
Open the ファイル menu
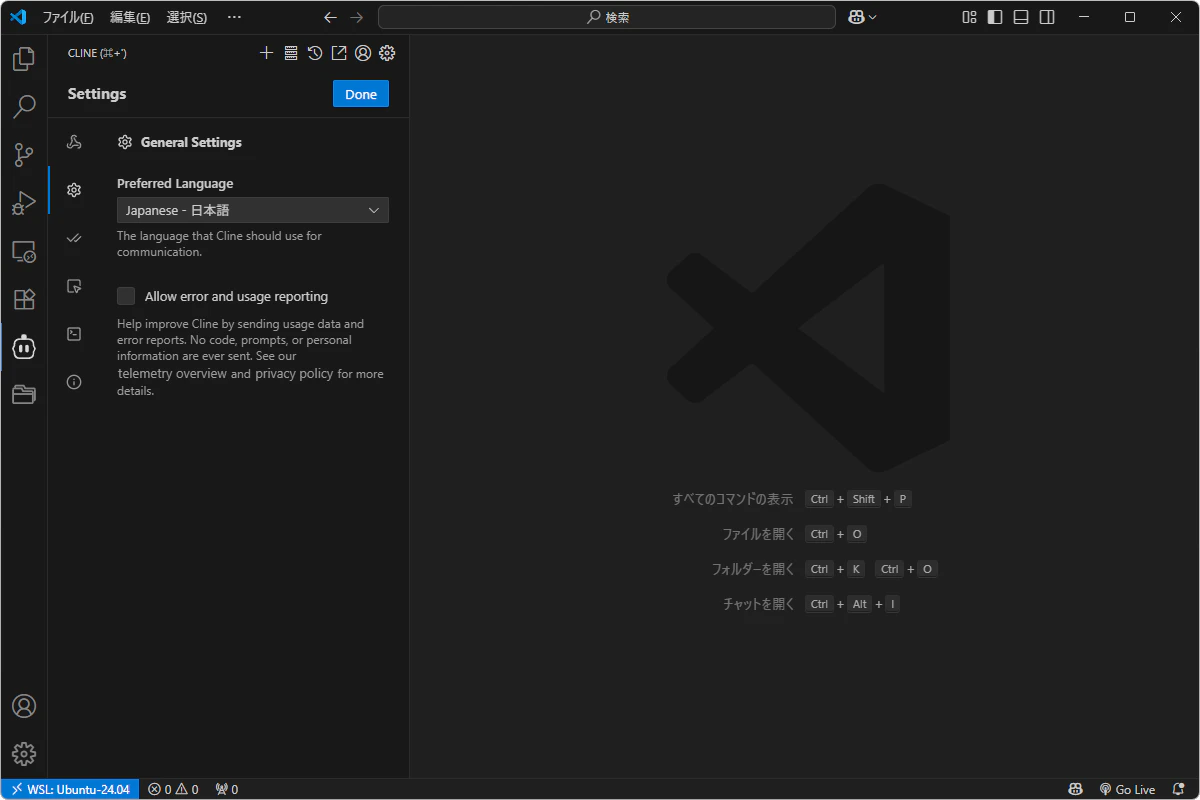tap(68, 17)
